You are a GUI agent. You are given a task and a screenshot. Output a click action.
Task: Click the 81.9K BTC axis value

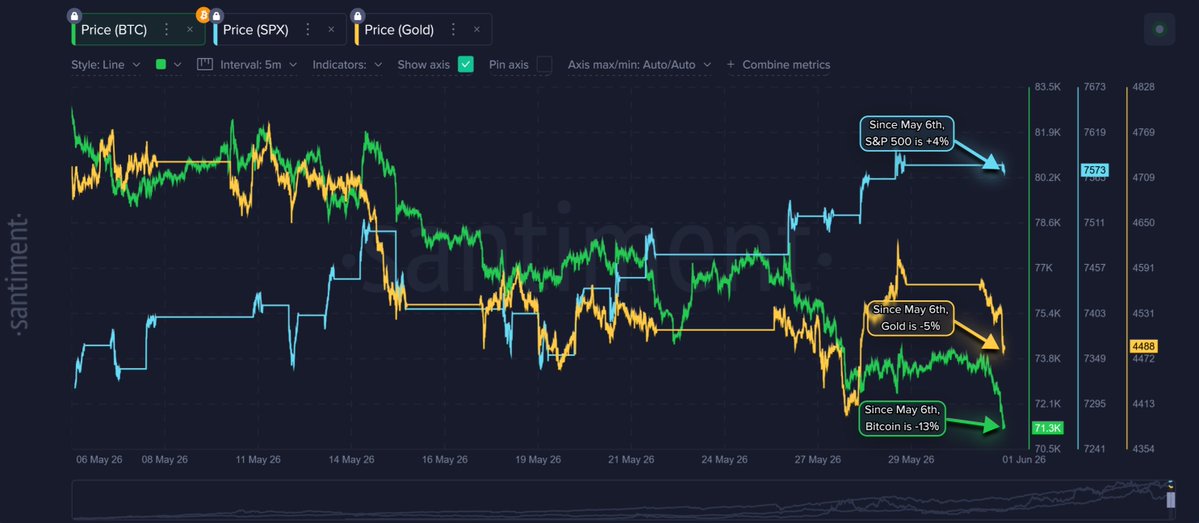[1048, 132]
